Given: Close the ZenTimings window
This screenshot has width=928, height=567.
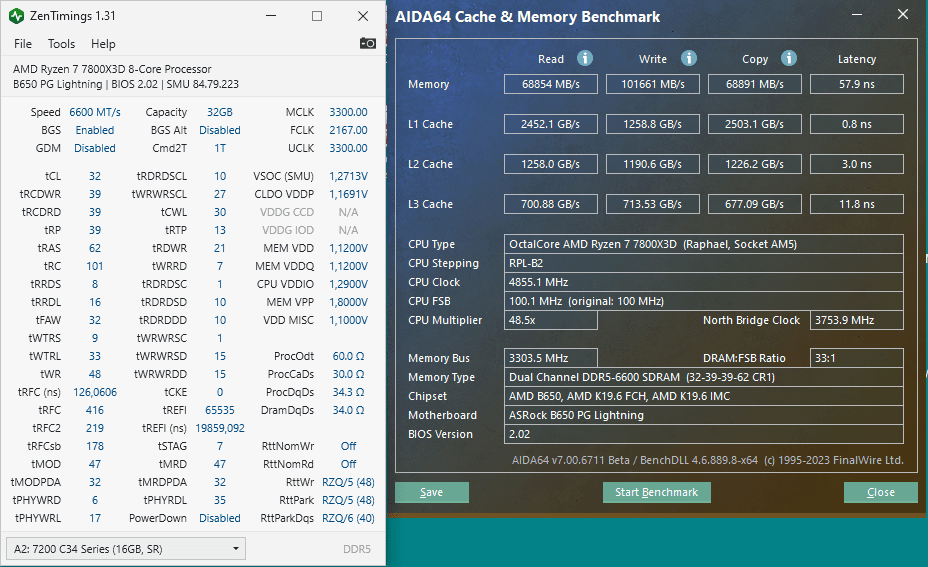Looking at the screenshot, I should coord(363,16).
